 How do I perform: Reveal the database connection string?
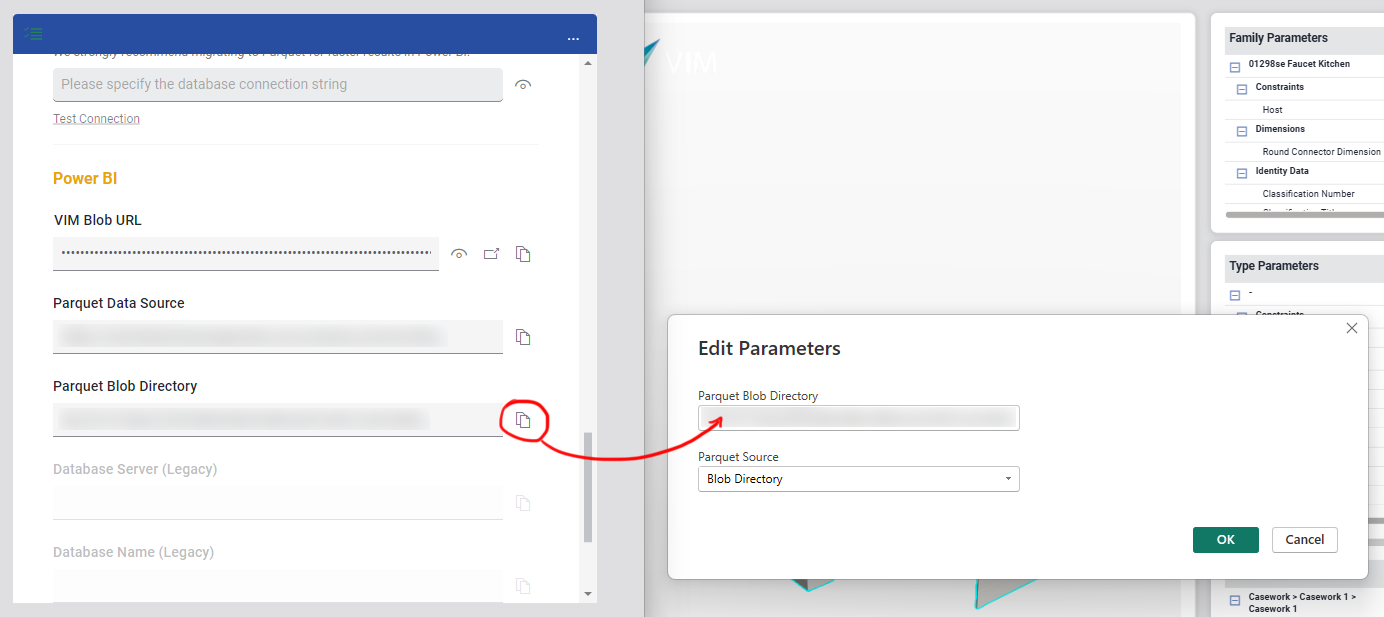click(522, 85)
